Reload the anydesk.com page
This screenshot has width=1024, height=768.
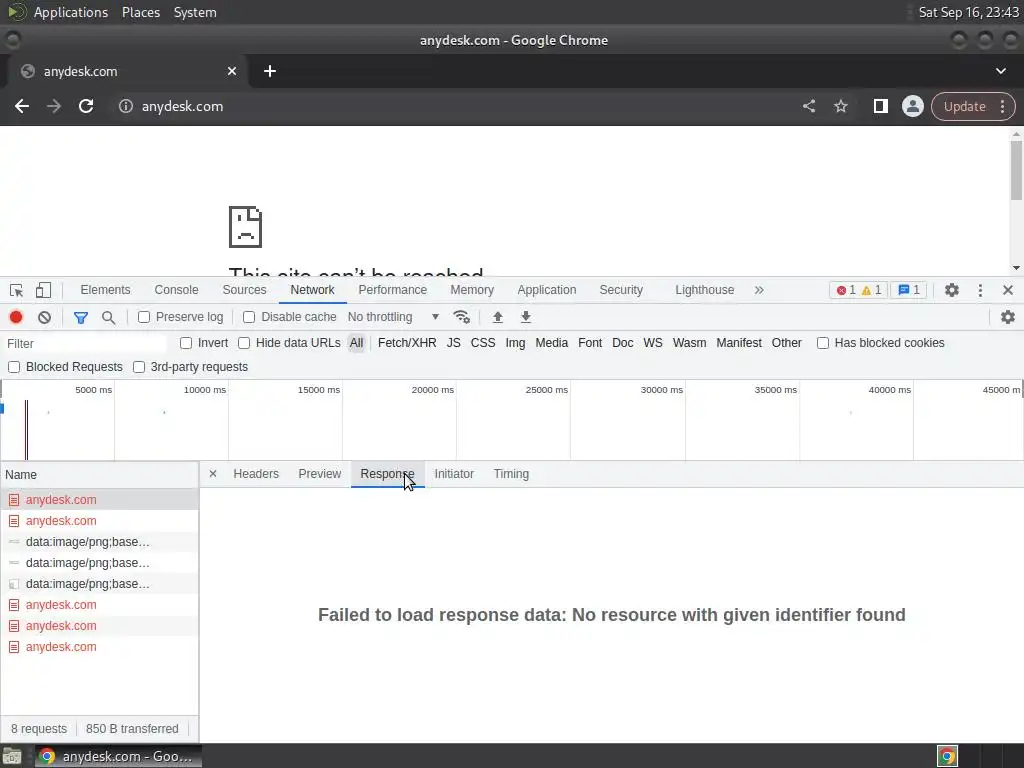pos(86,106)
